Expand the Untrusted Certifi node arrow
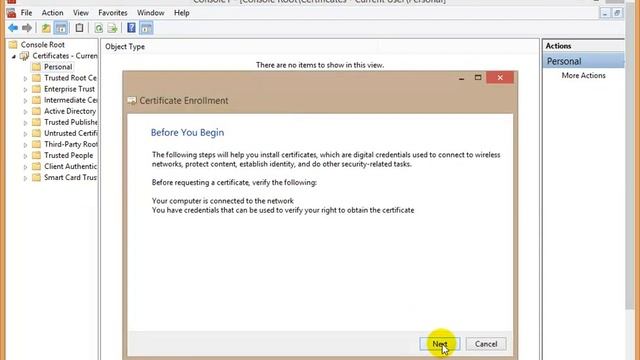 click(25, 133)
